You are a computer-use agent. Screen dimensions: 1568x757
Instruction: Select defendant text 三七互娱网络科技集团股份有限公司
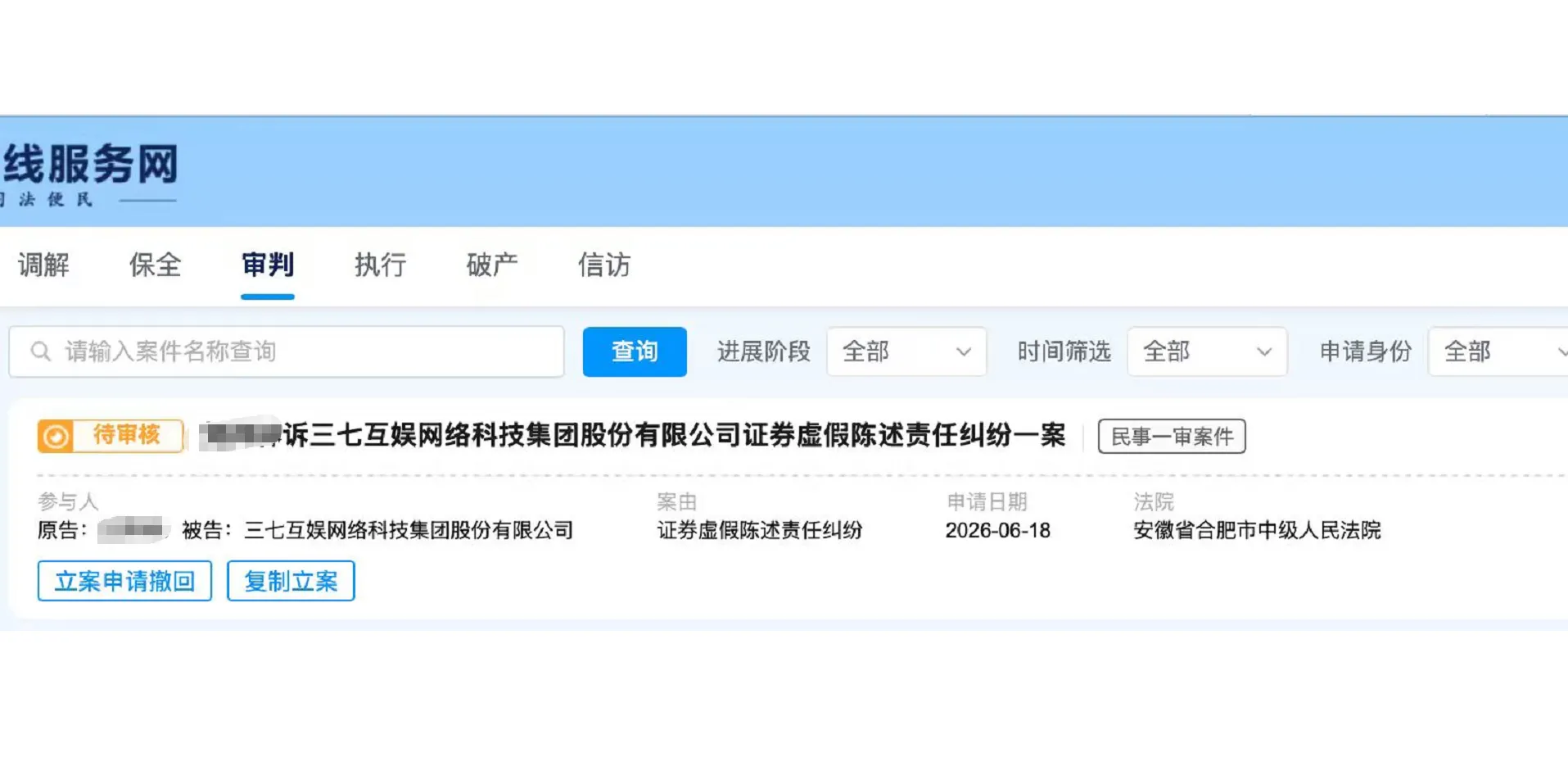click(409, 530)
